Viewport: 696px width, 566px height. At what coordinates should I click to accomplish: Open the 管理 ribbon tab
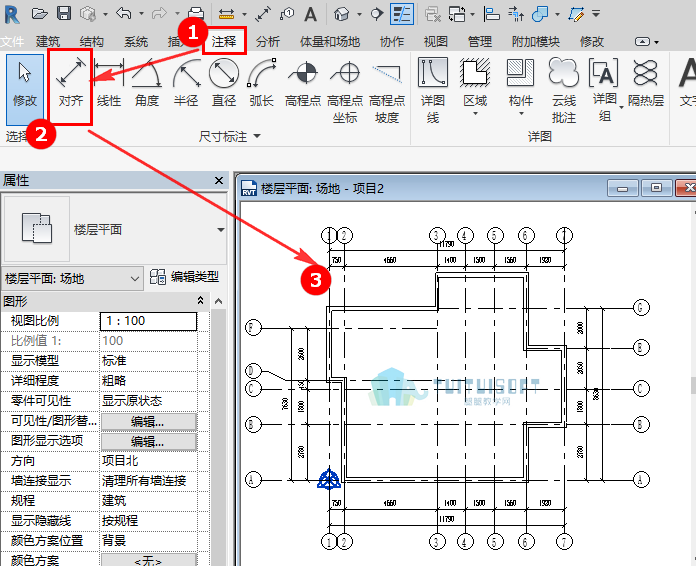(480, 42)
